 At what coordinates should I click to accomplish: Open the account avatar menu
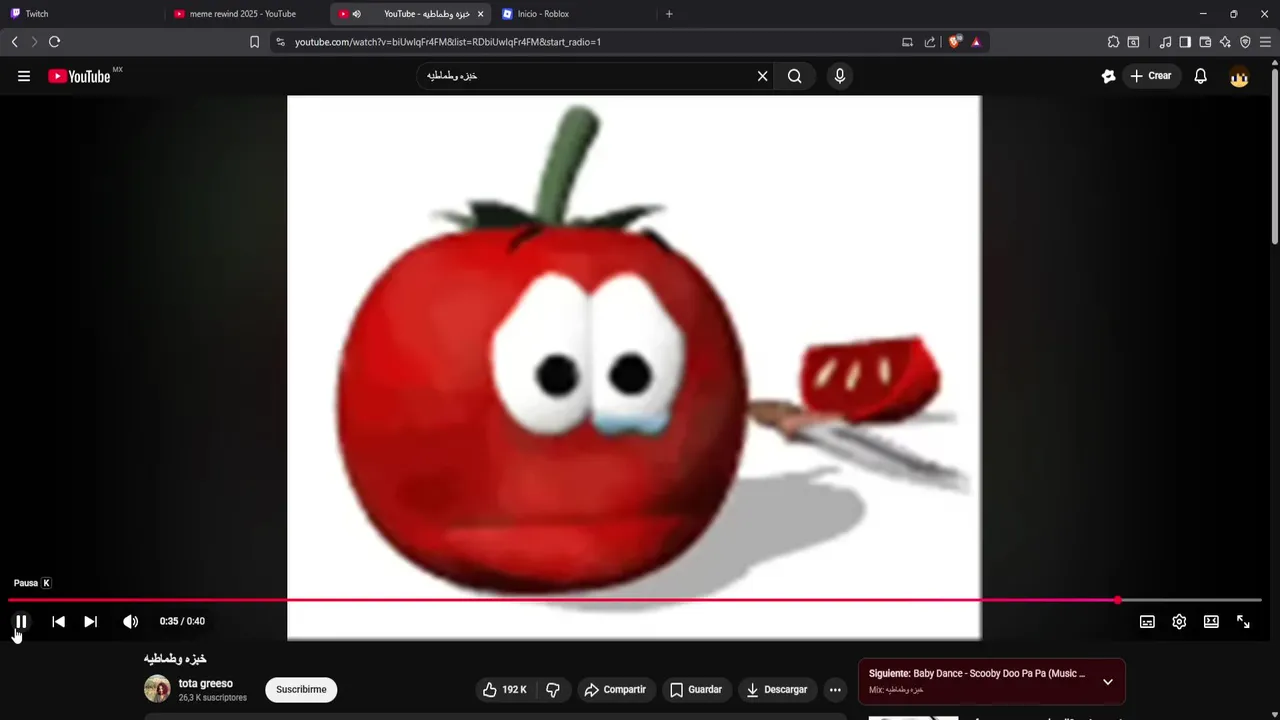click(1239, 76)
